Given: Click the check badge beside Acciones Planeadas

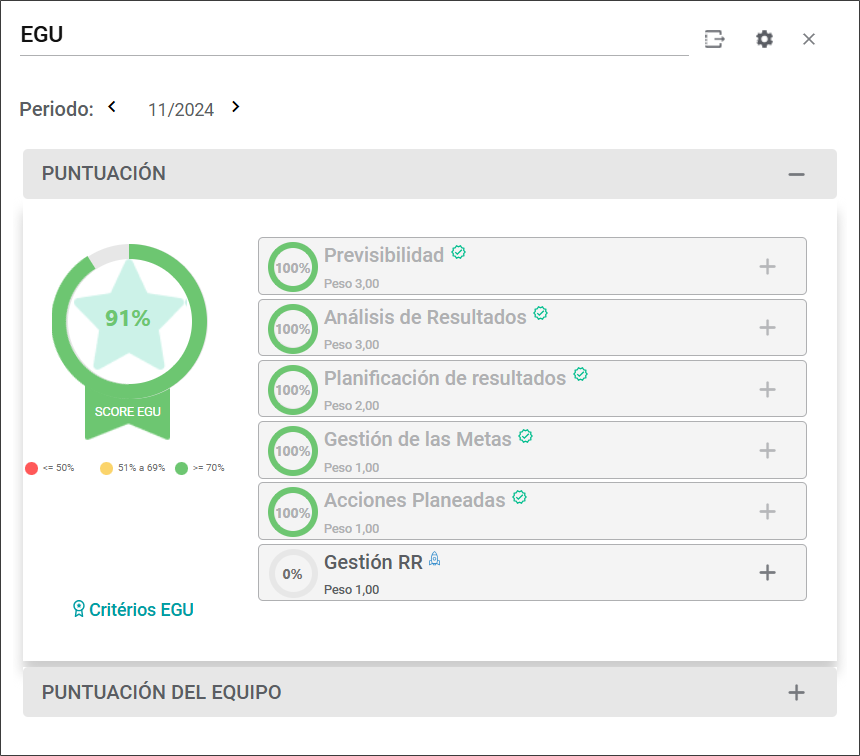Looking at the screenshot, I should point(520,497).
